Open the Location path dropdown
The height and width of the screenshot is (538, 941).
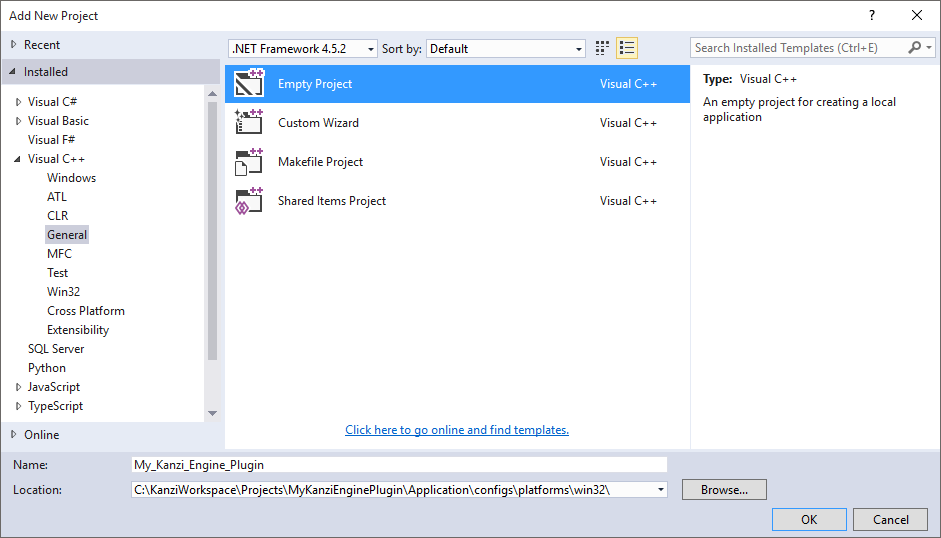[659, 490]
